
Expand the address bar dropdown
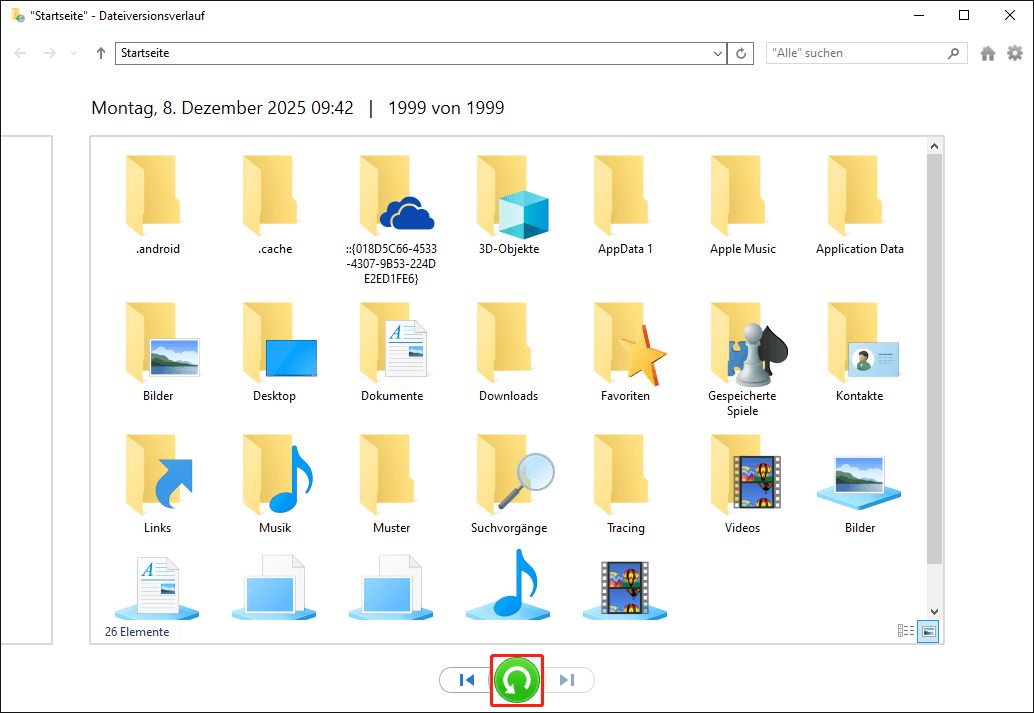(718, 53)
